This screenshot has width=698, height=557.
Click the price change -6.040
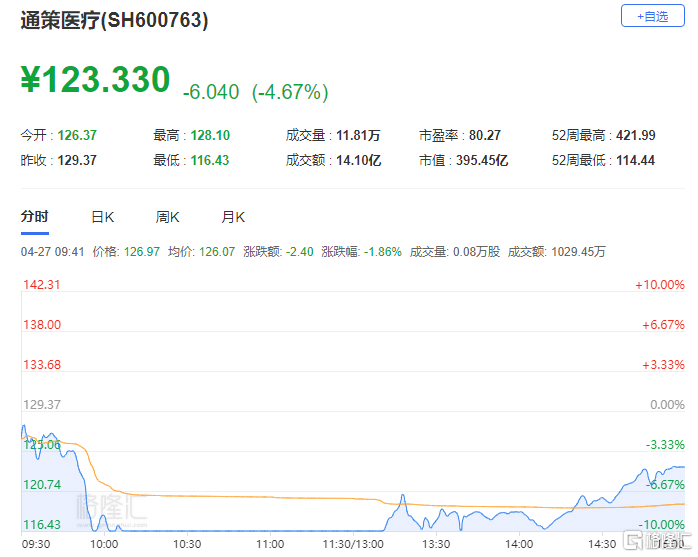[x=211, y=92]
